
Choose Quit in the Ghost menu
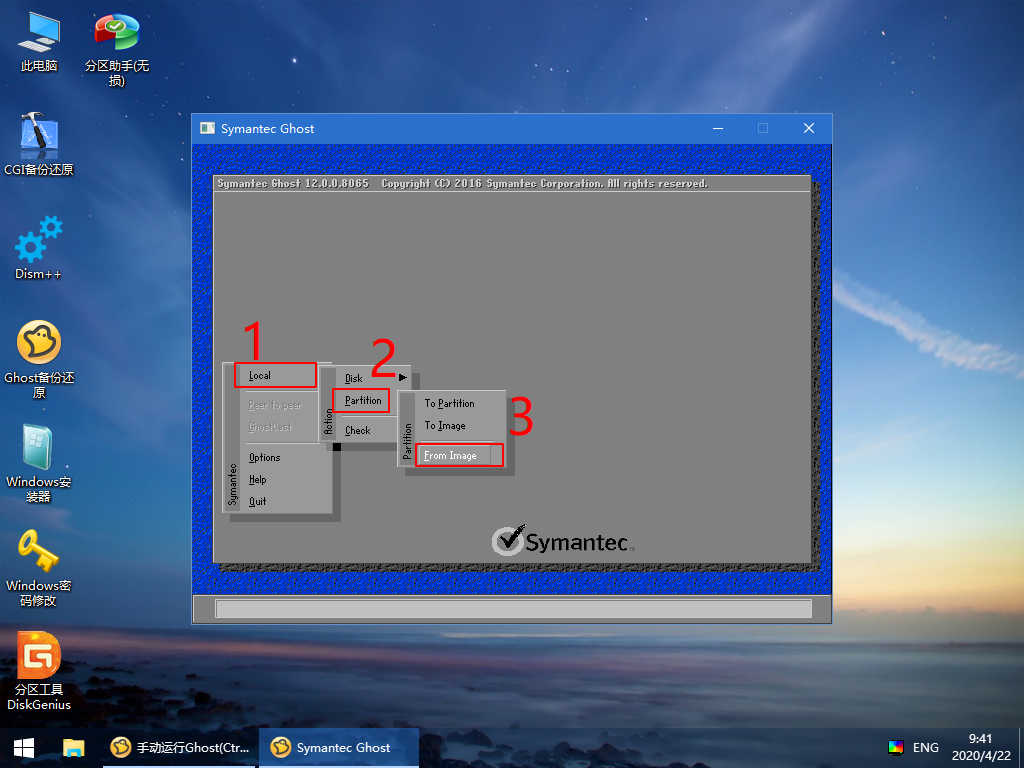257,501
